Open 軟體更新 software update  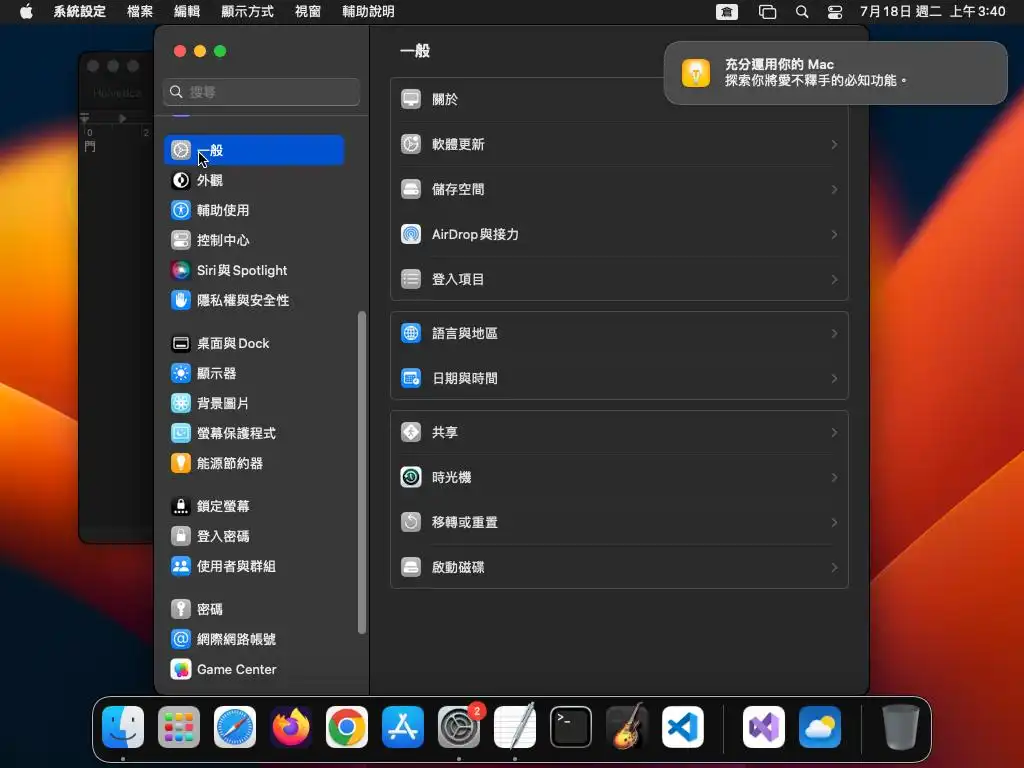coord(619,144)
